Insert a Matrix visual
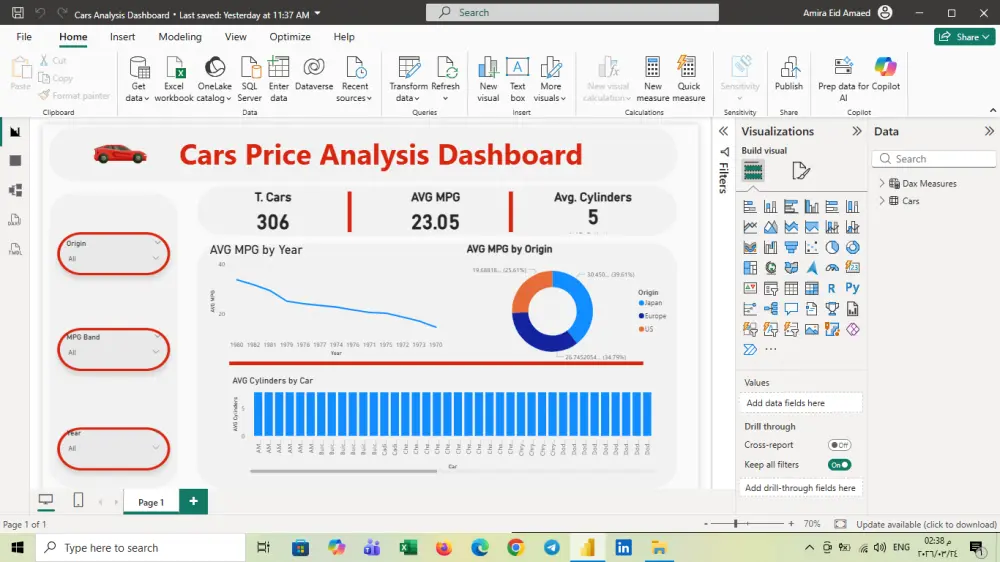 click(811, 288)
